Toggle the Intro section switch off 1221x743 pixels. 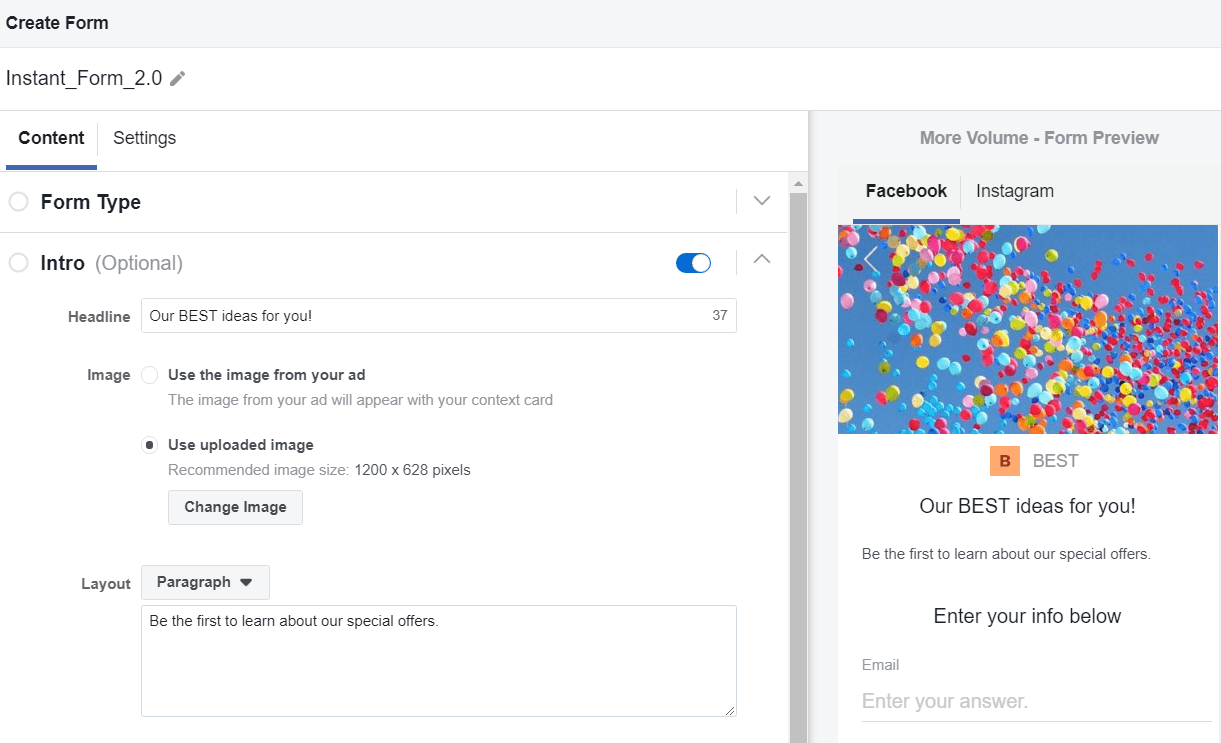click(693, 263)
